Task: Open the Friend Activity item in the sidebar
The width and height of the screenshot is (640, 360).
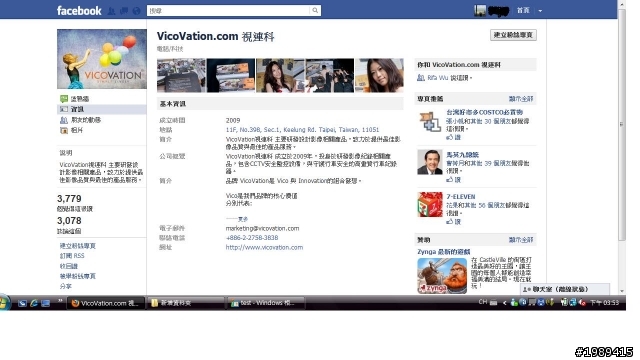Action: (86, 120)
